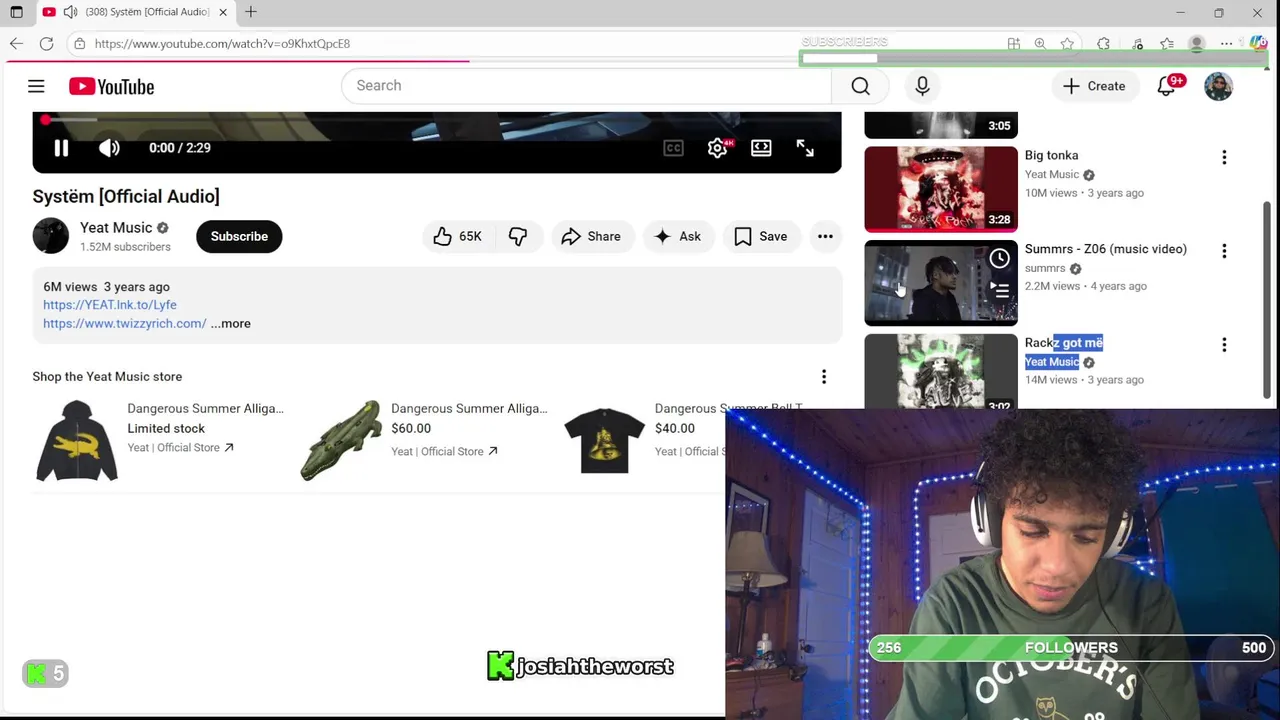Share the Systëm video
Viewport: 1280px width, 720px height.
pos(591,236)
